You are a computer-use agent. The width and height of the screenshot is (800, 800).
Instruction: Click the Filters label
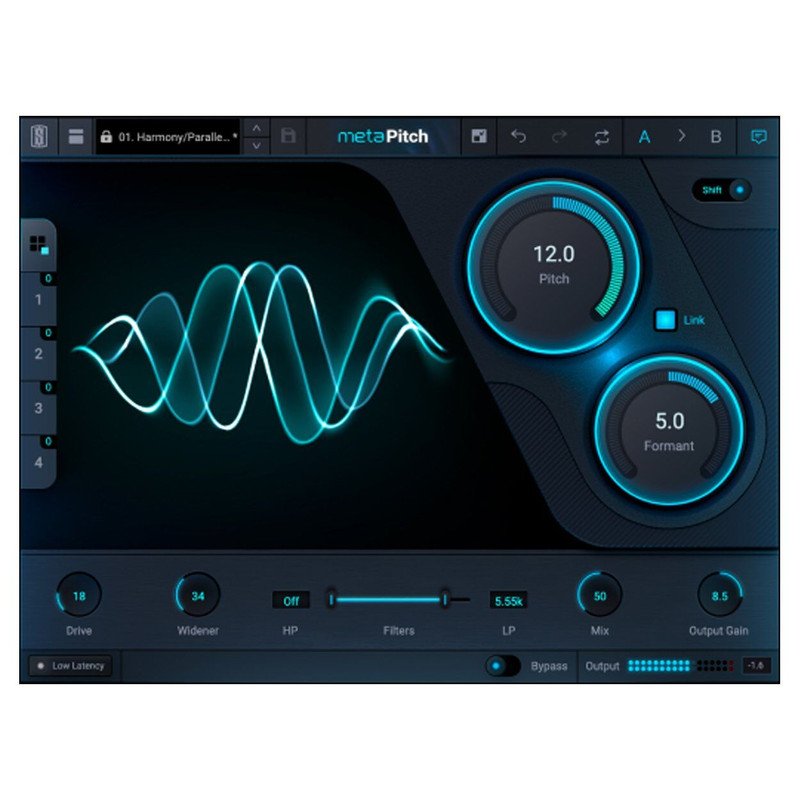click(x=399, y=631)
